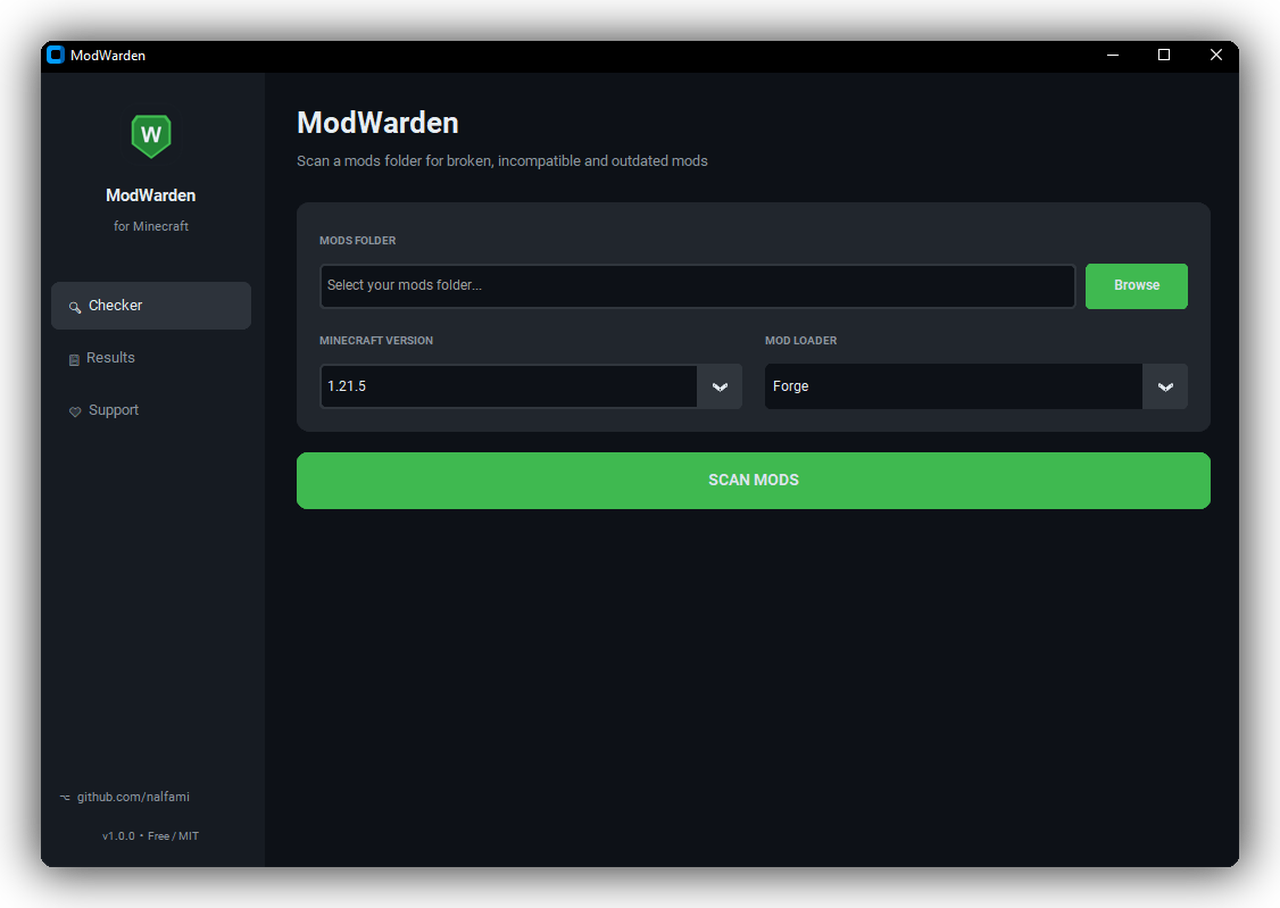This screenshot has height=908, width=1280.
Task: Maximize the ModWarden window
Action: click(1164, 55)
